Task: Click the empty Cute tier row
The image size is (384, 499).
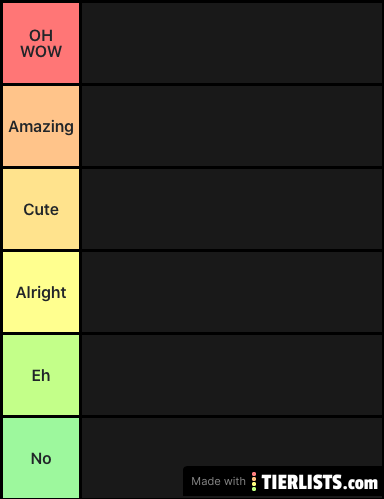Action: 232,209
